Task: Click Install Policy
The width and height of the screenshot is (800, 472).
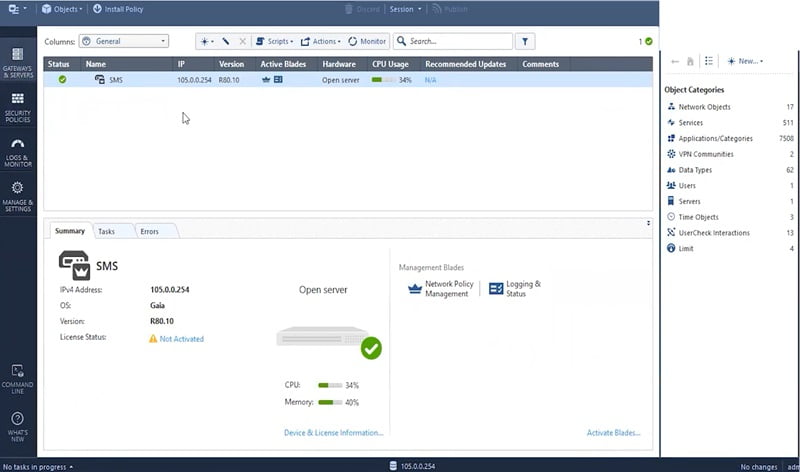Action: [118, 9]
